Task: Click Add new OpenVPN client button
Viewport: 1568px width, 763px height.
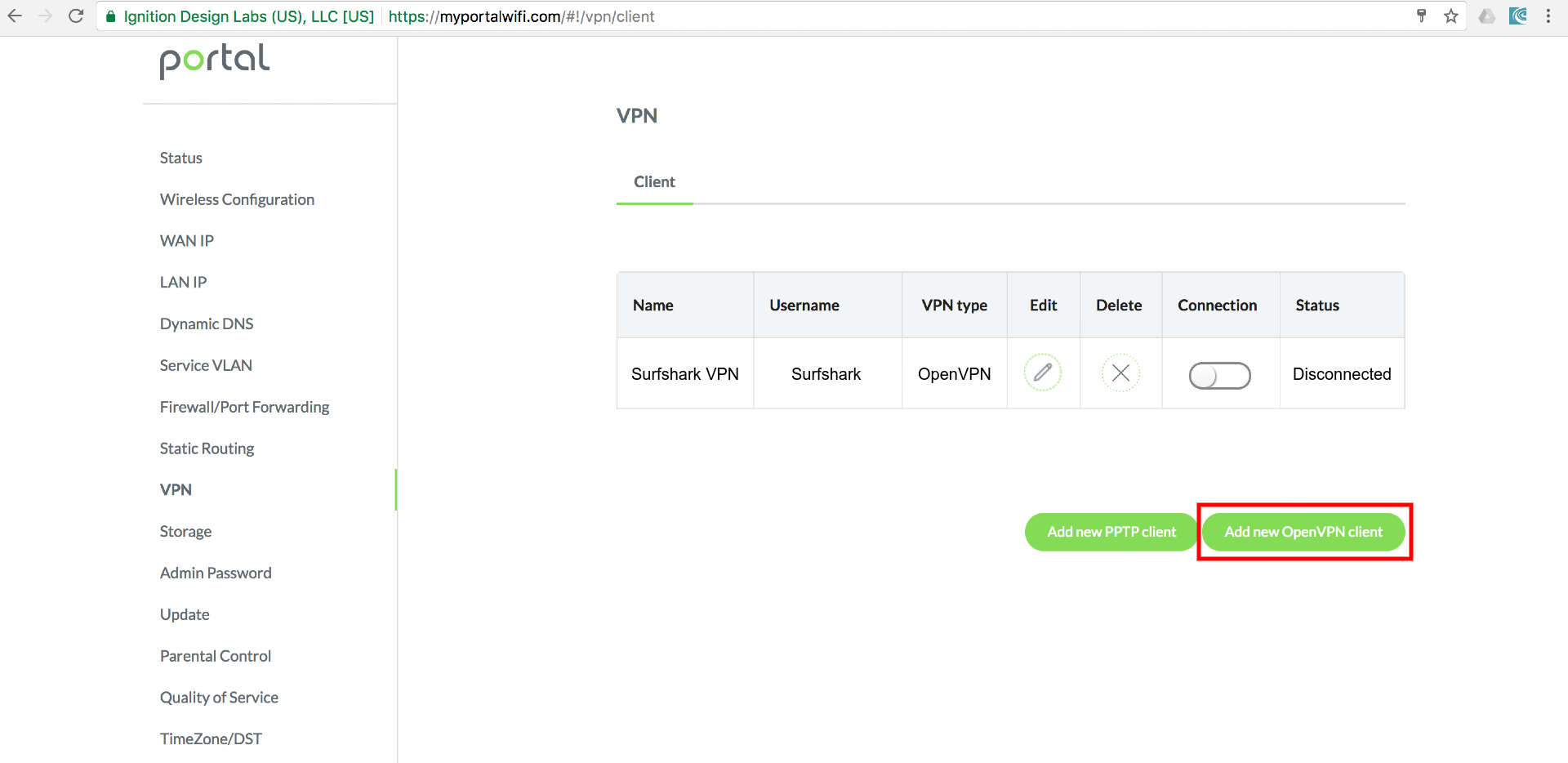Action: (x=1303, y=532)
